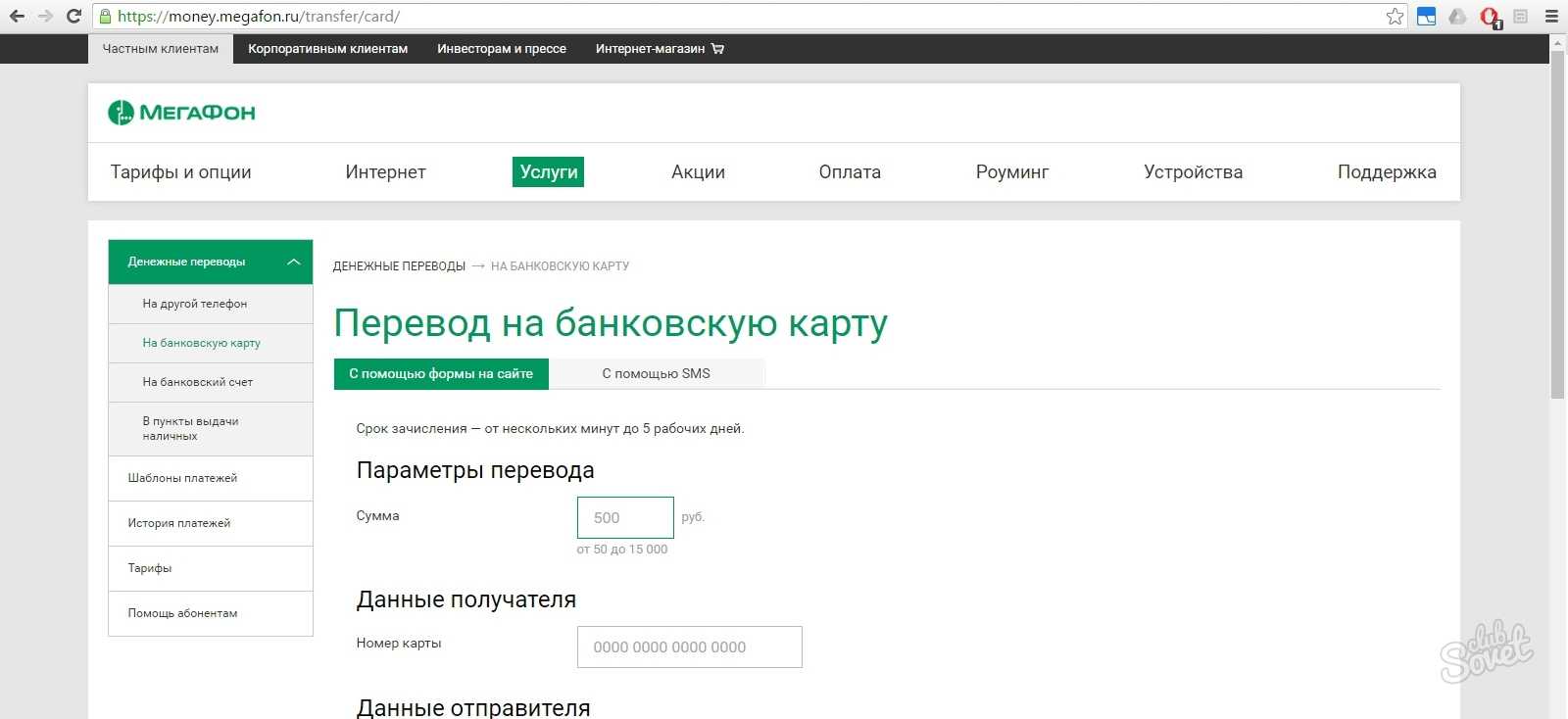Image resolution: width=1568 pixels, height=719 pixels.
Task: Open the Поддержка menu item
Action: 1387,171
